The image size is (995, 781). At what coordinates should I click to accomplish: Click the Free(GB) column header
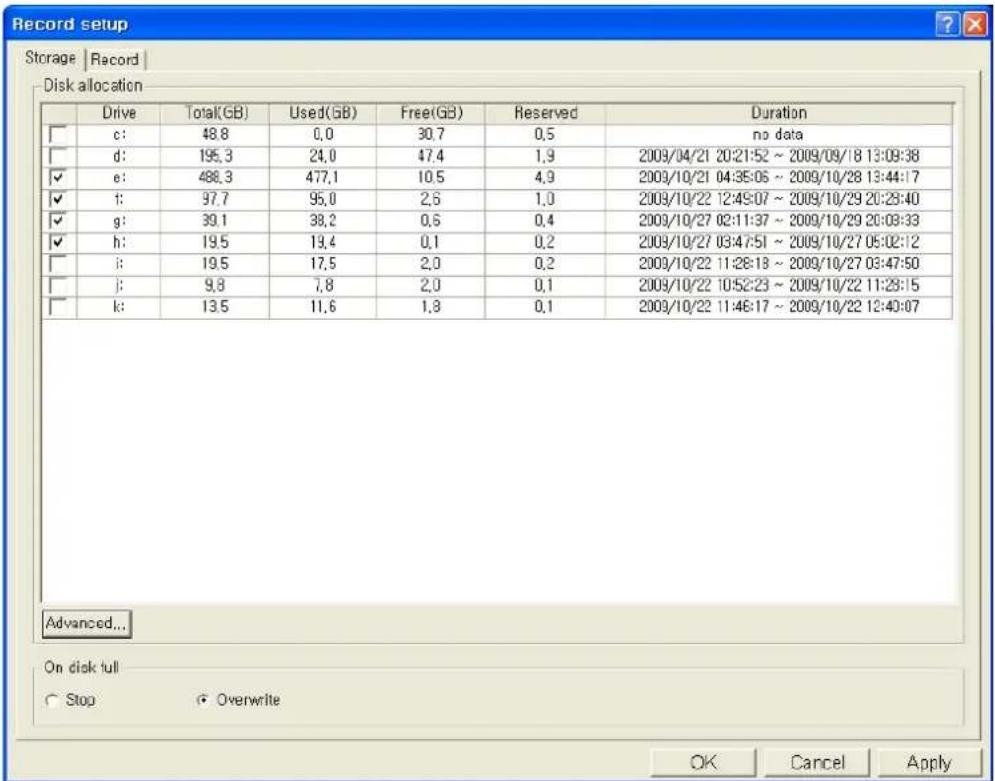431,113
